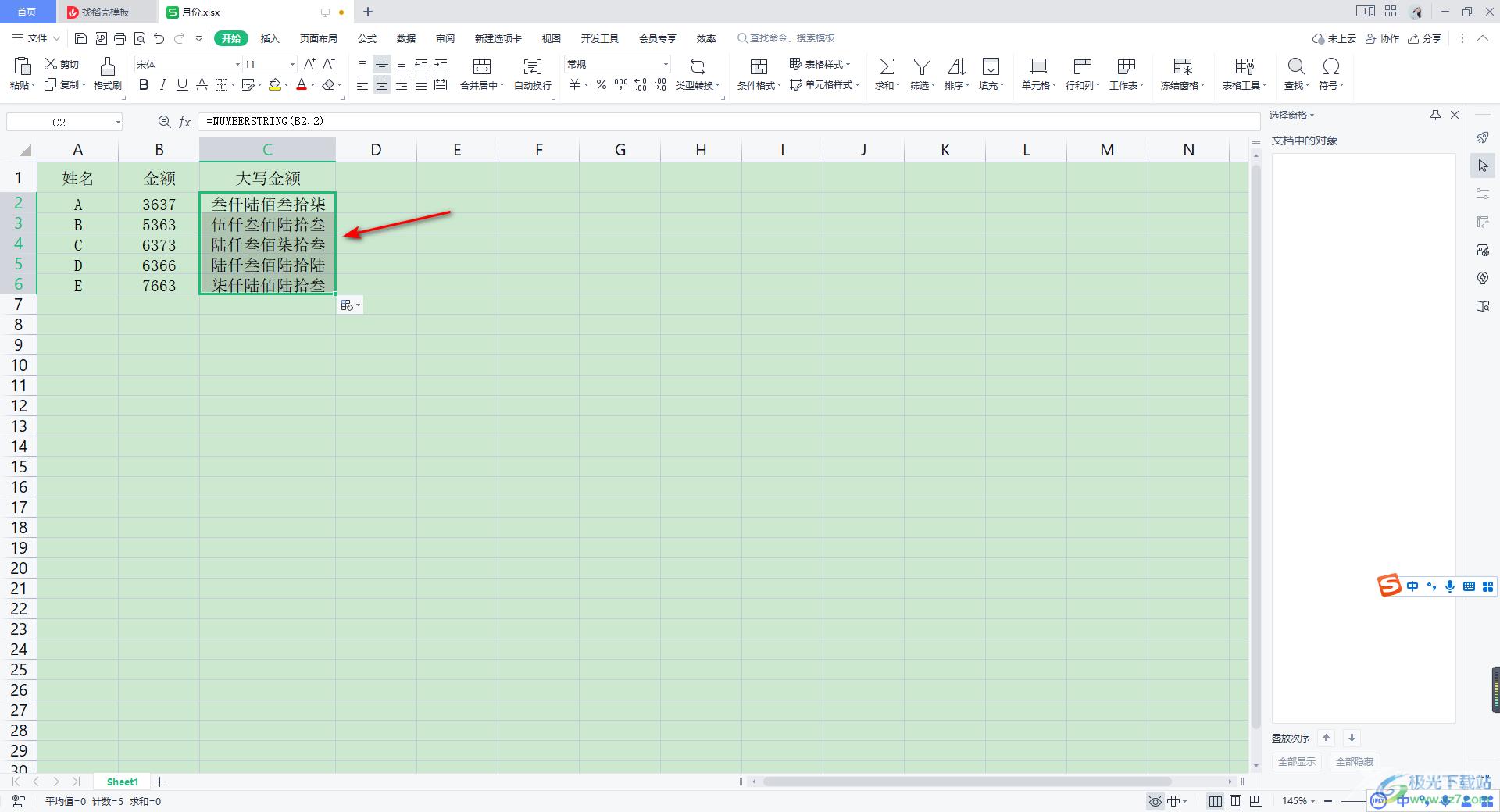Expand the Name Box dropdown arrow
Viewport: 1500px width, 812px height.
tap(118, 122)
